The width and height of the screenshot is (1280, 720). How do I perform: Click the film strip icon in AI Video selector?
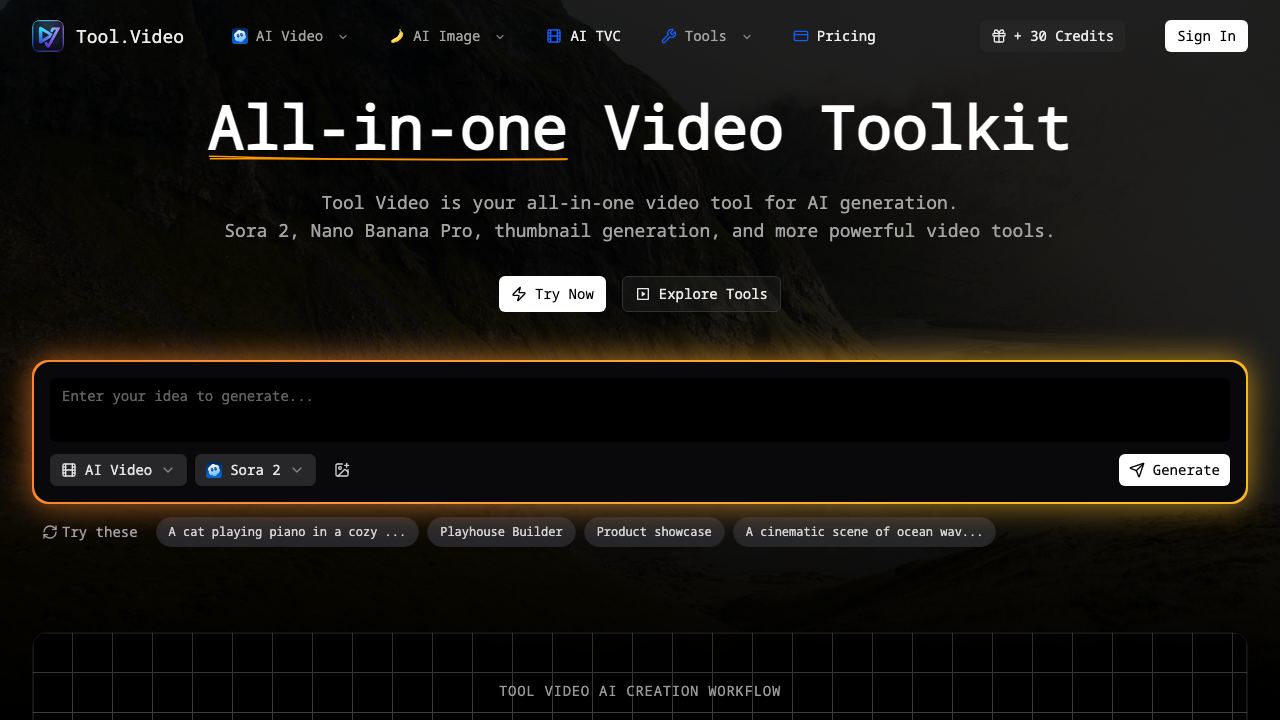point(69,470)
